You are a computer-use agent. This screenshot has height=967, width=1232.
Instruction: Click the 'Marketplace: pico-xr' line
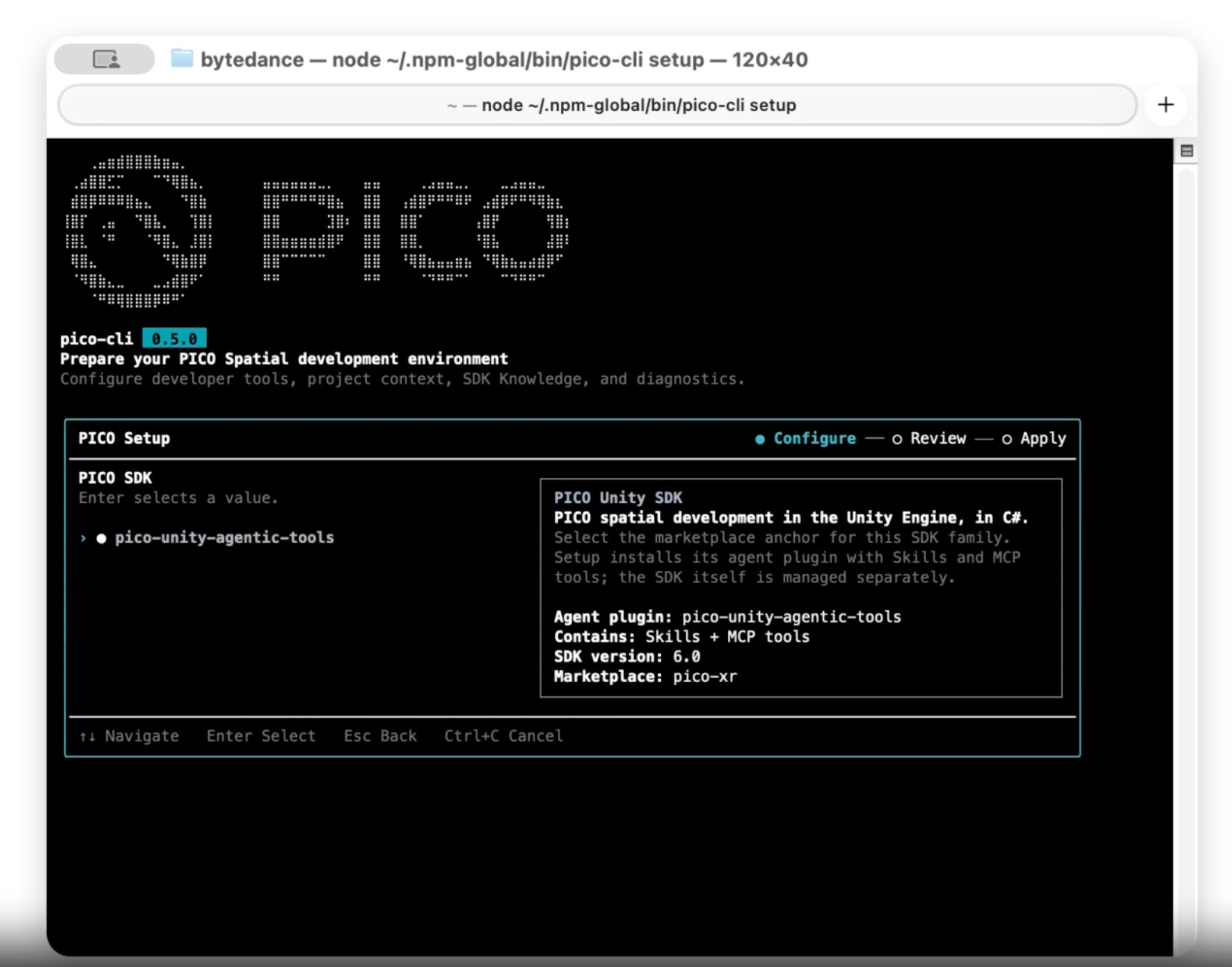pos(645,676)
